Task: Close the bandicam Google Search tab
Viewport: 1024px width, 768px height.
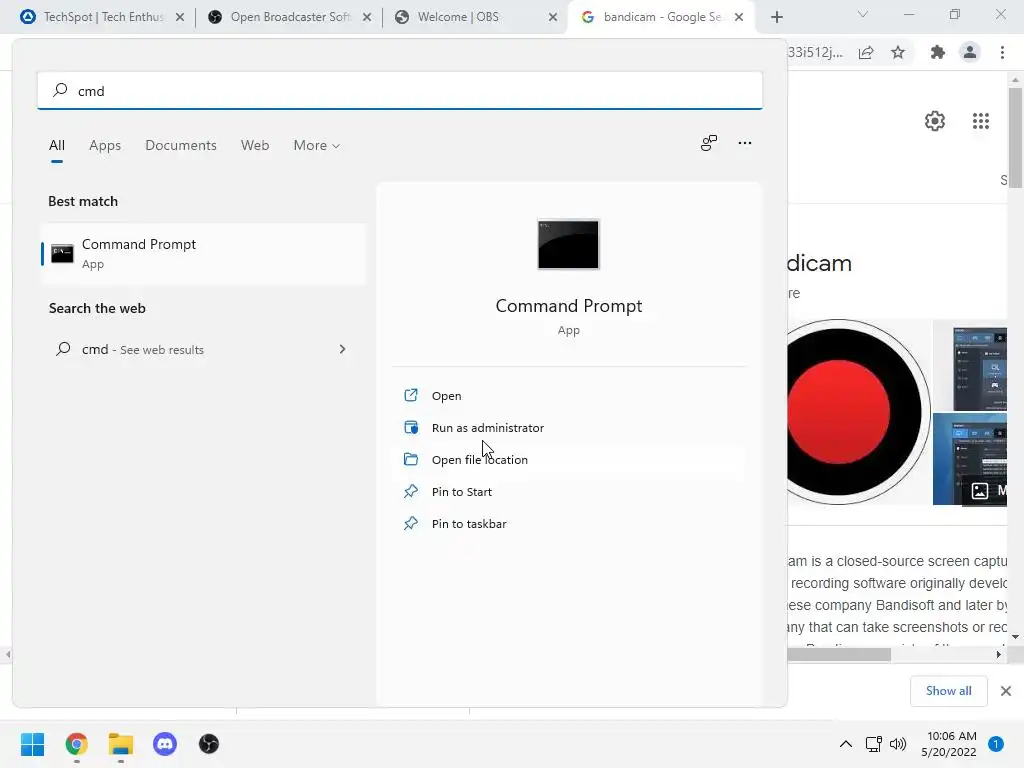Action: click(x=739, y=18)
